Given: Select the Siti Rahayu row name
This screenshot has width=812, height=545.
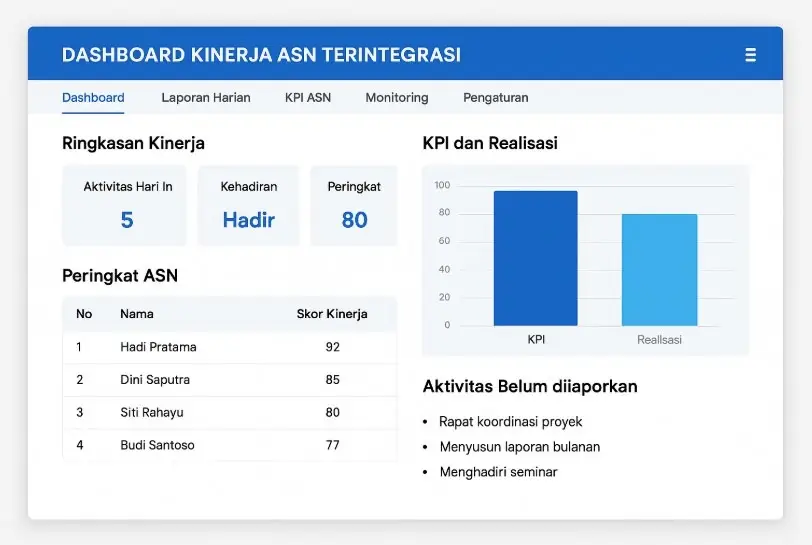Looking at the screenshot, I should pyautogui.click(x=152, y=412).
